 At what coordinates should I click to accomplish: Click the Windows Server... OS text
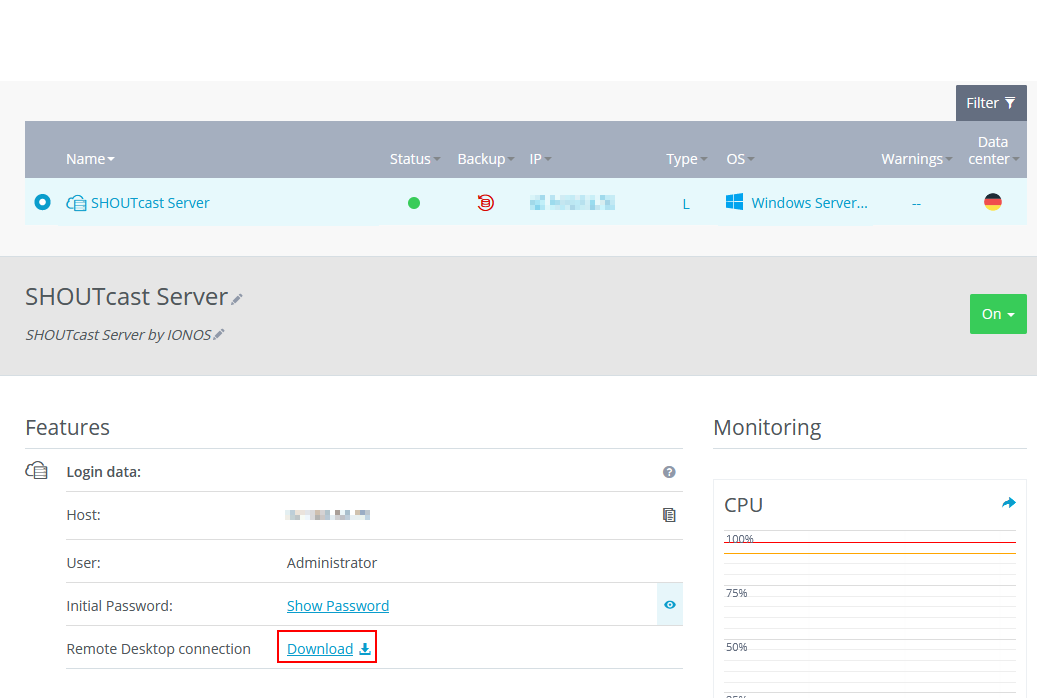coord(809,203)
